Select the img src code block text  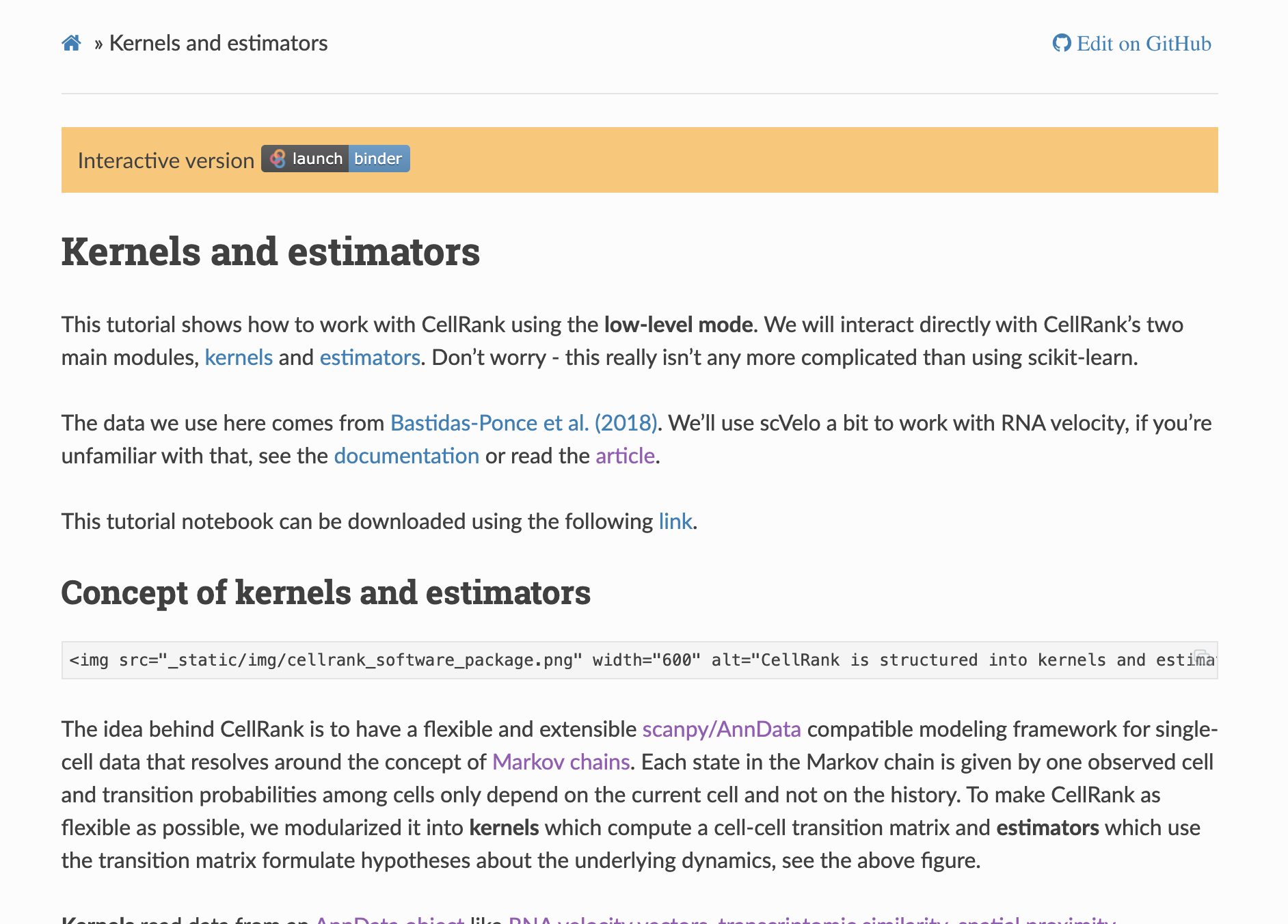(479, 659)
